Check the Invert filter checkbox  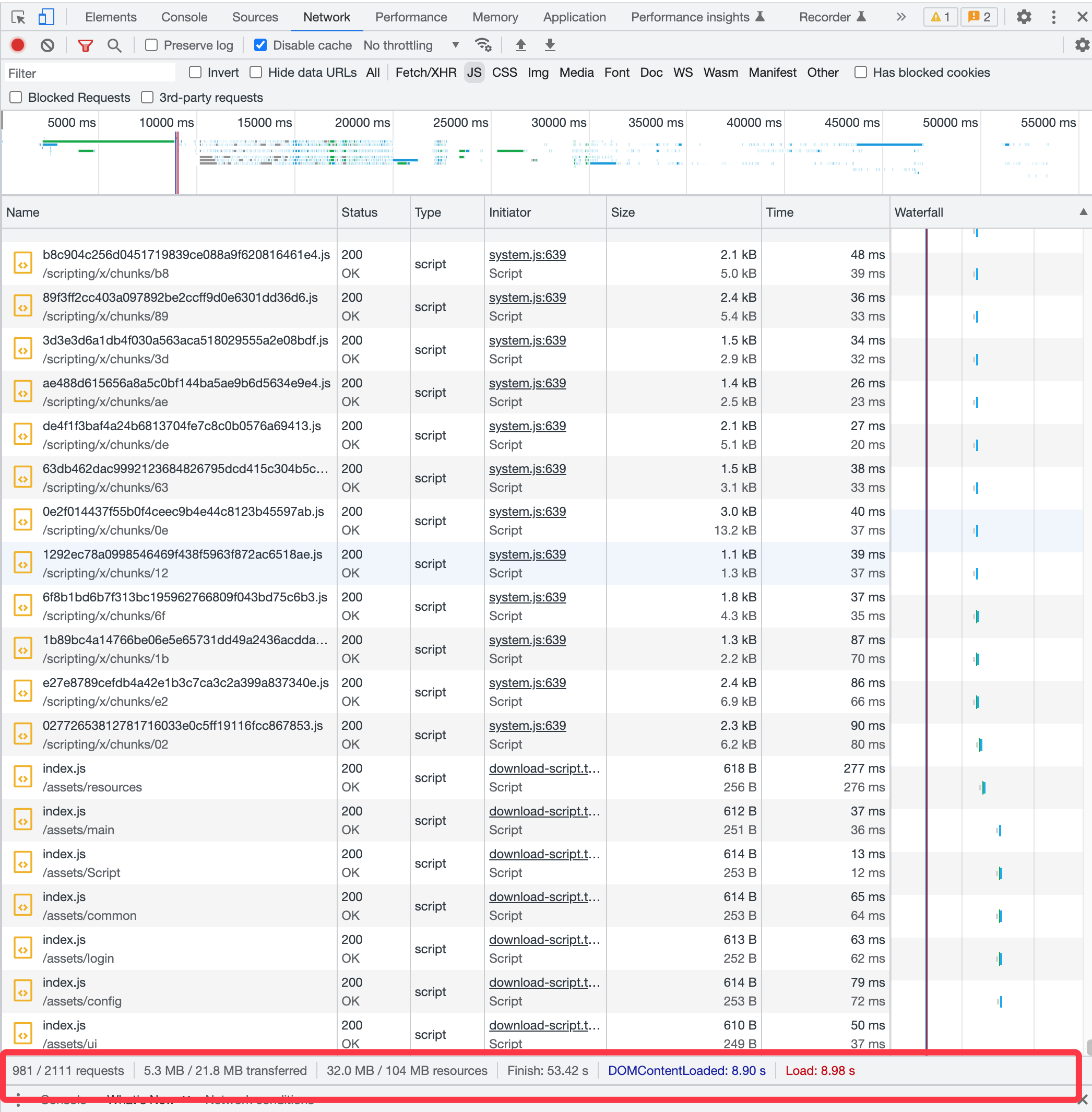196,72
